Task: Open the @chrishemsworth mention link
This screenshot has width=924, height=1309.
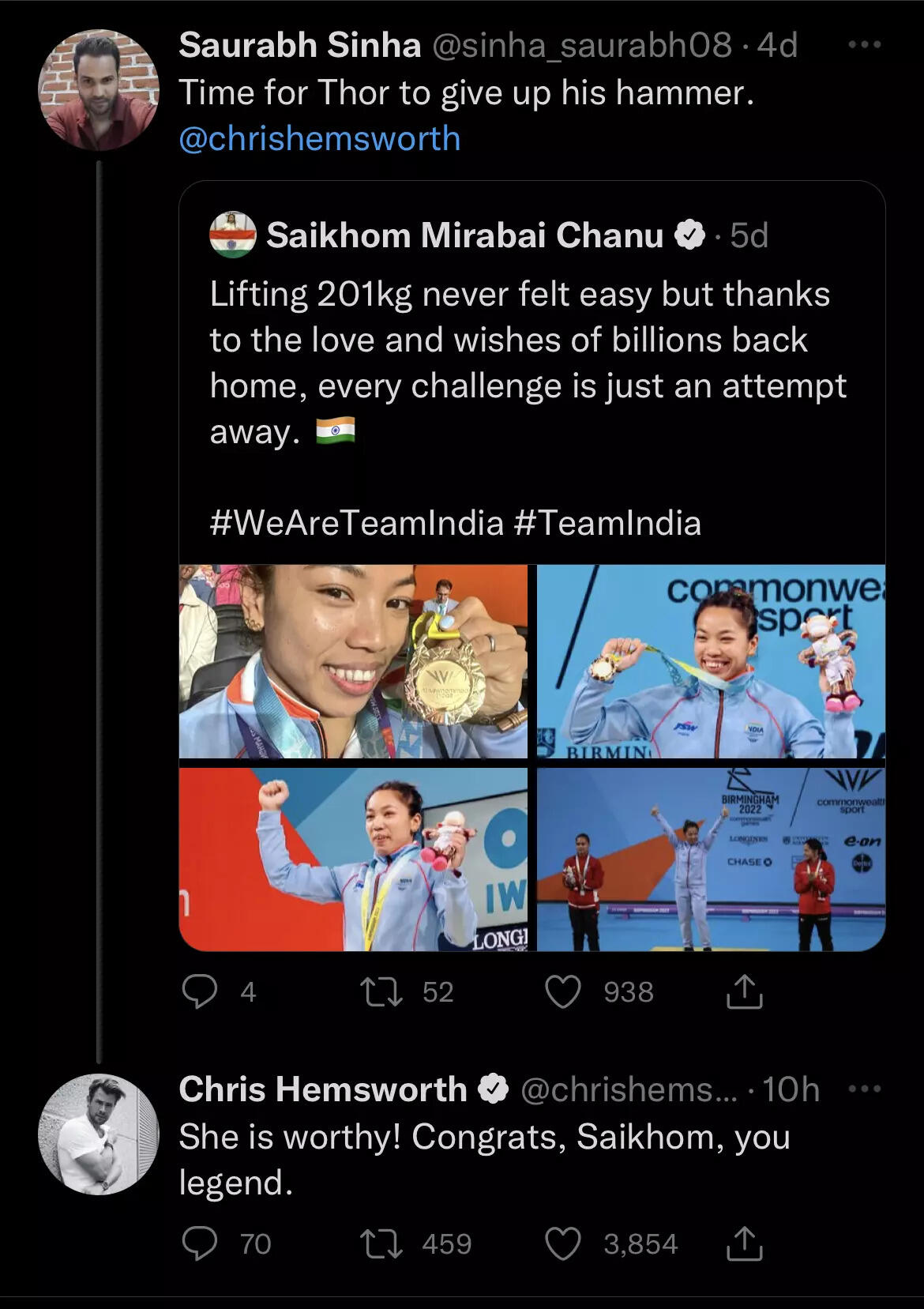Action: [x=320, y=138]
